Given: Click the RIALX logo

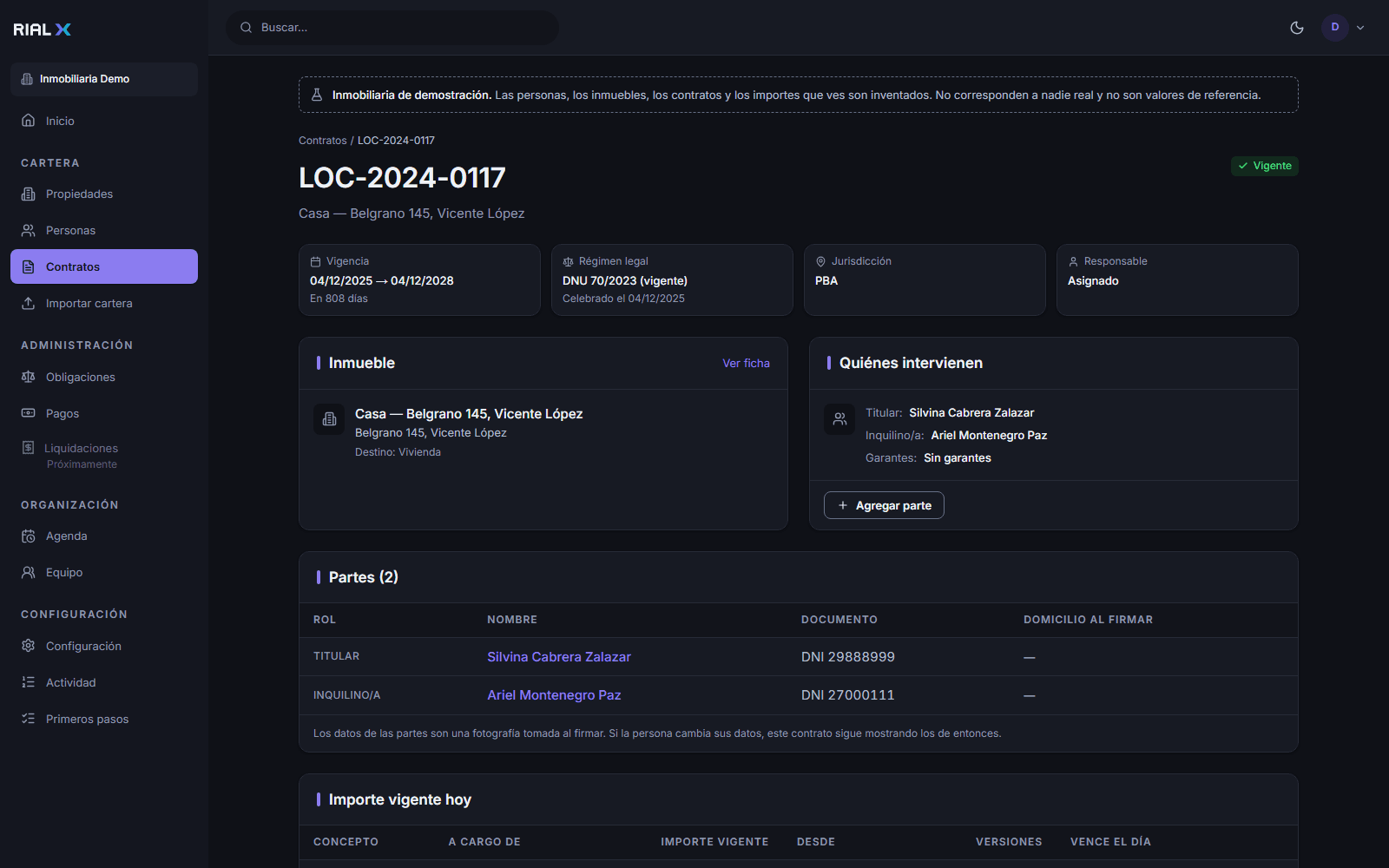Looking at the screenshot, I should coord(42,30).
